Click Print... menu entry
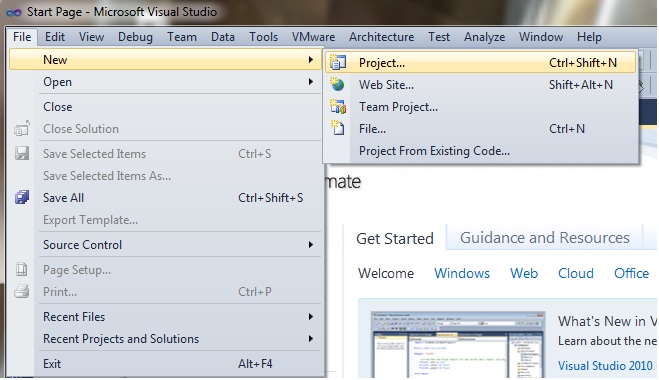Screen dimensions: 659x380 click(166, 291)
